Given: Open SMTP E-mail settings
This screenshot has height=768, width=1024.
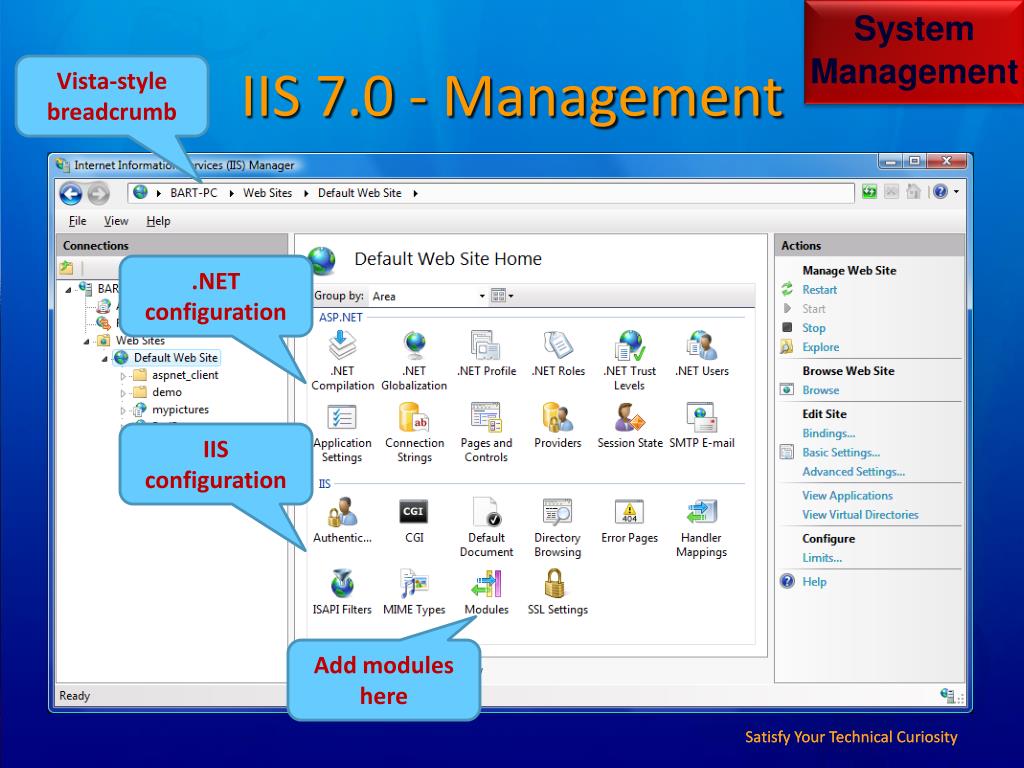Looking at the screenshot, I should (x=701, y=426).
